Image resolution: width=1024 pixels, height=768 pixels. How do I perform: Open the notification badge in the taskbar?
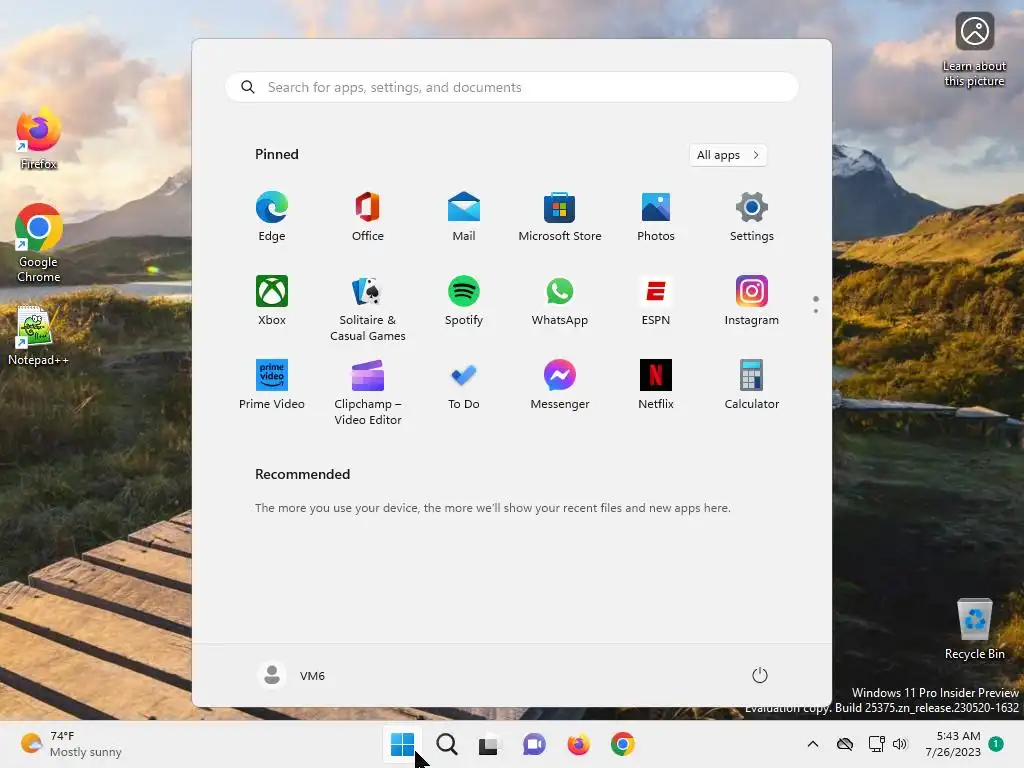pyautogui.click(x=996, y=744)
